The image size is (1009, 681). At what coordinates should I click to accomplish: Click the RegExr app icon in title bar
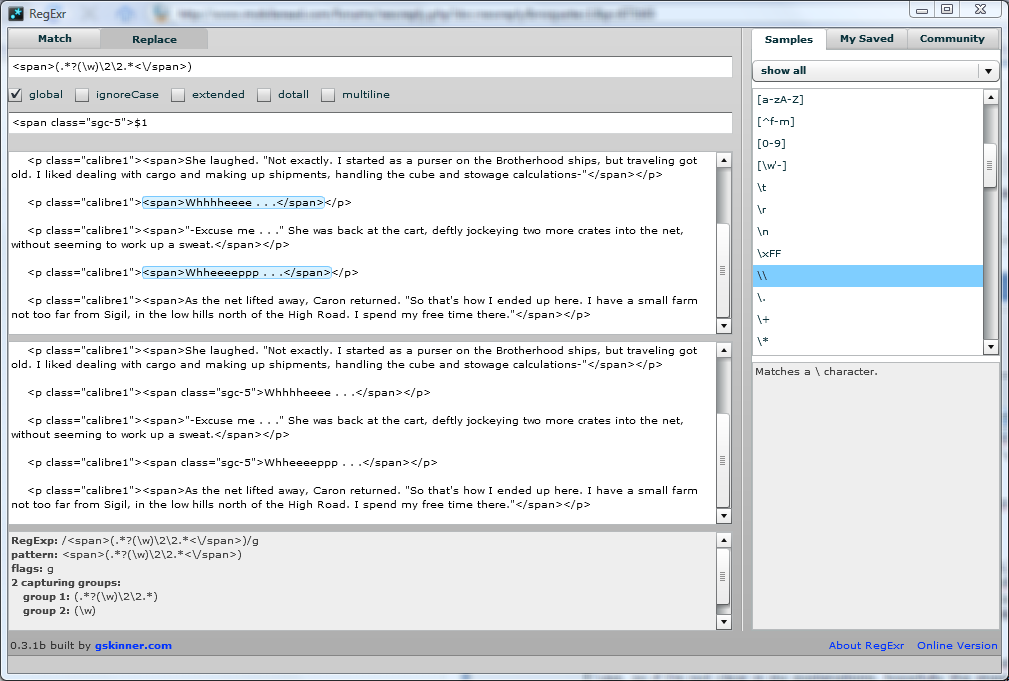point(16,14)
